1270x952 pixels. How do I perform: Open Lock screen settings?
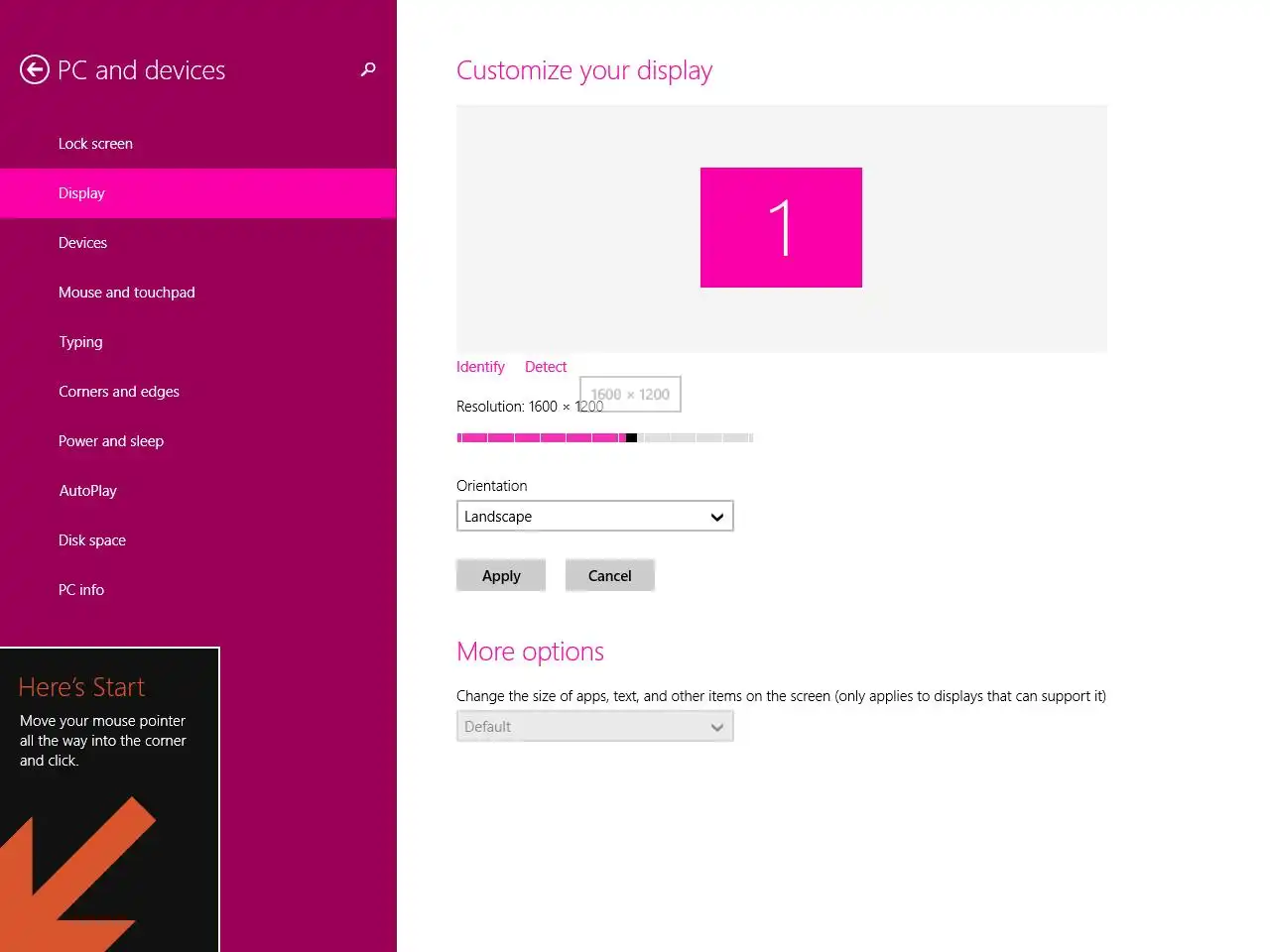pos(198,144)
